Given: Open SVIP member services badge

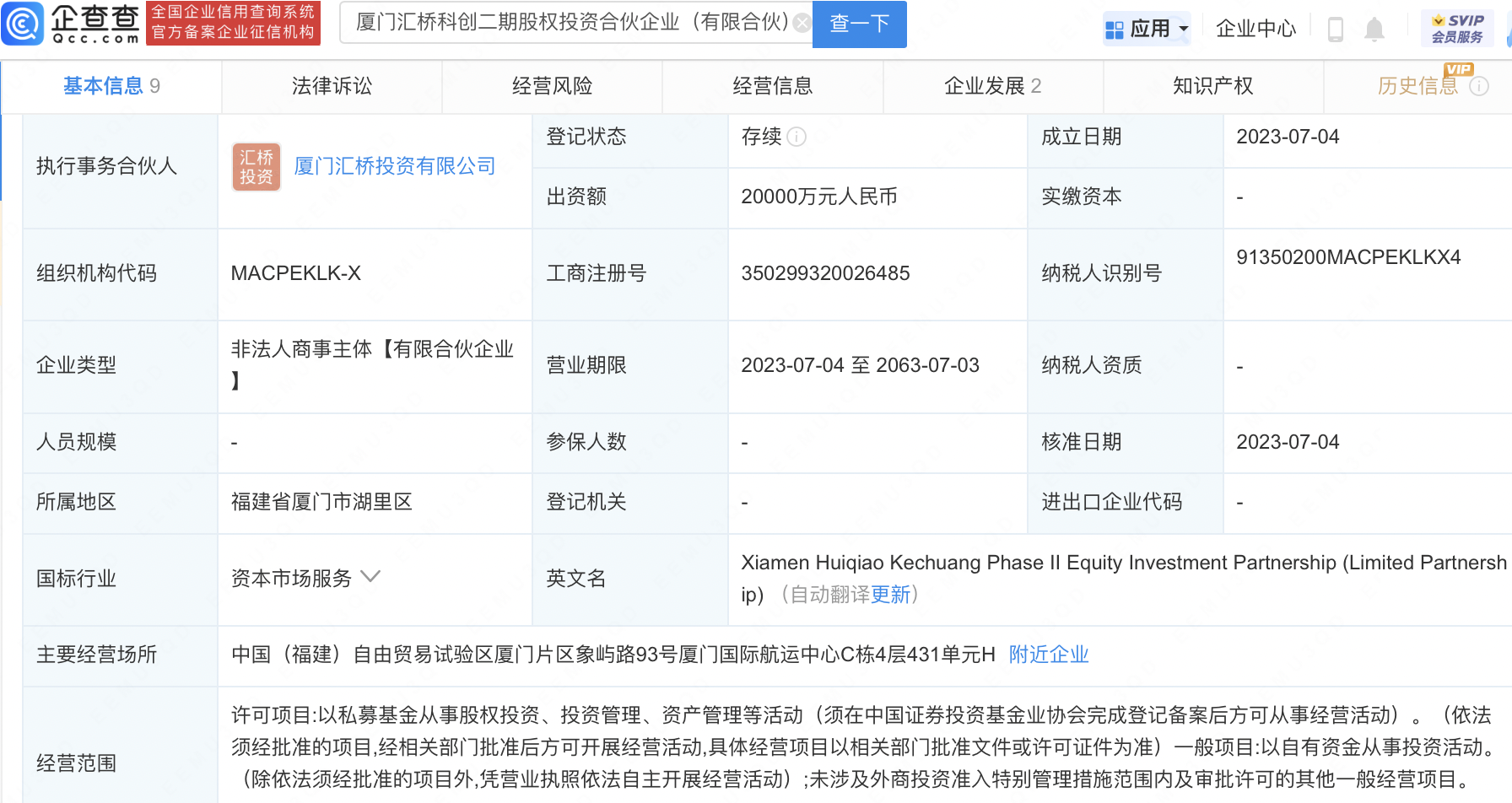Looking at the screenshot, I should click(1457, 29).
